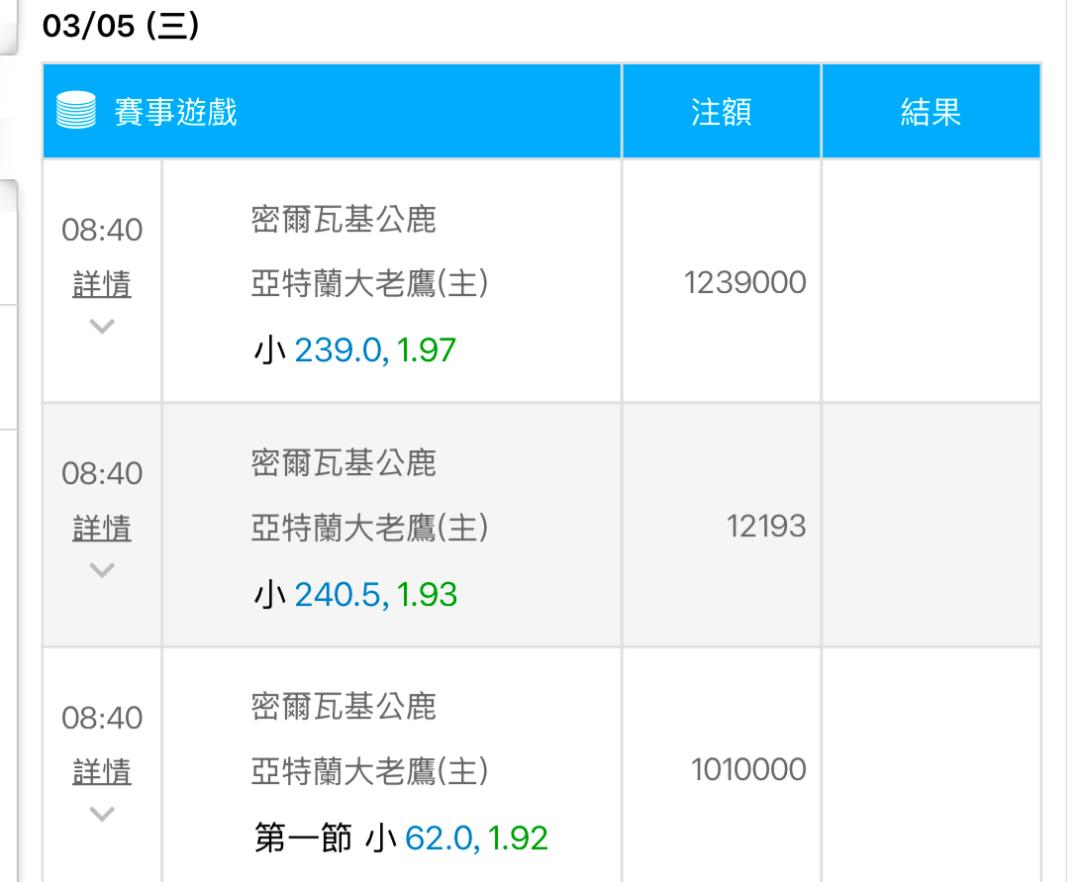Expand chevron under 詳情 in 12193 row
This screenshot has height=882, width=1080.
point(102,569)
